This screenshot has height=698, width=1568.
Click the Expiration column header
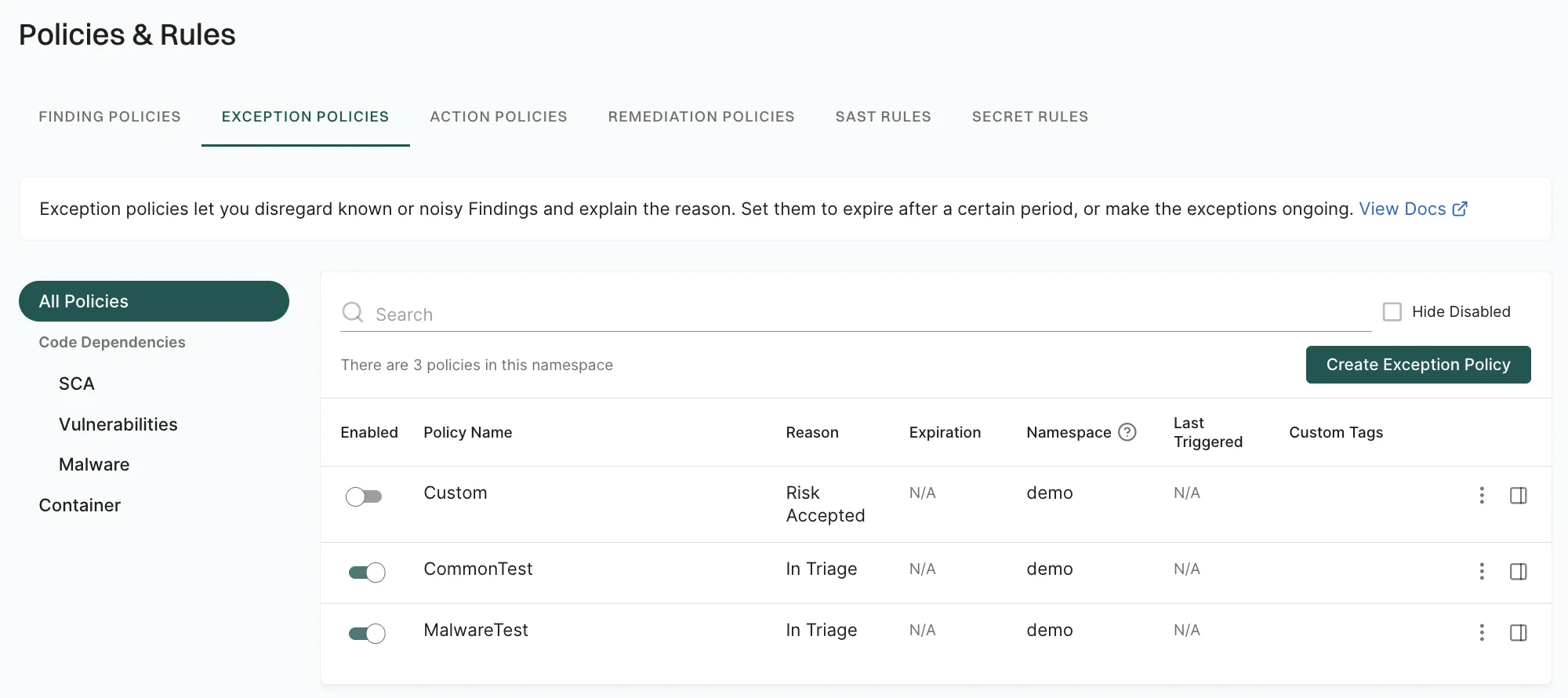click(x=945, y=432)
